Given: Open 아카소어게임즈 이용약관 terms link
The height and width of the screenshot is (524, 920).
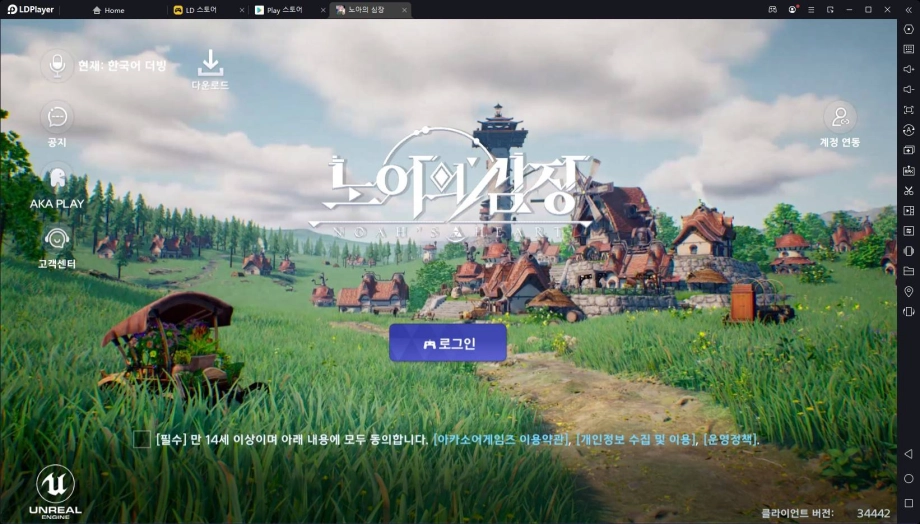Looking at the screenshot, I should point(501,440).
